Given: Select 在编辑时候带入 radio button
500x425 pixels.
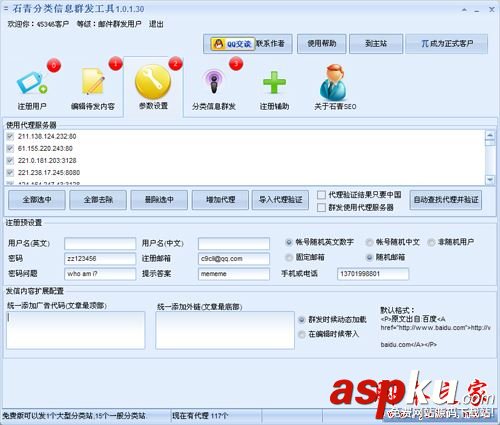Looking at the screenshot, I should point(302,334).
